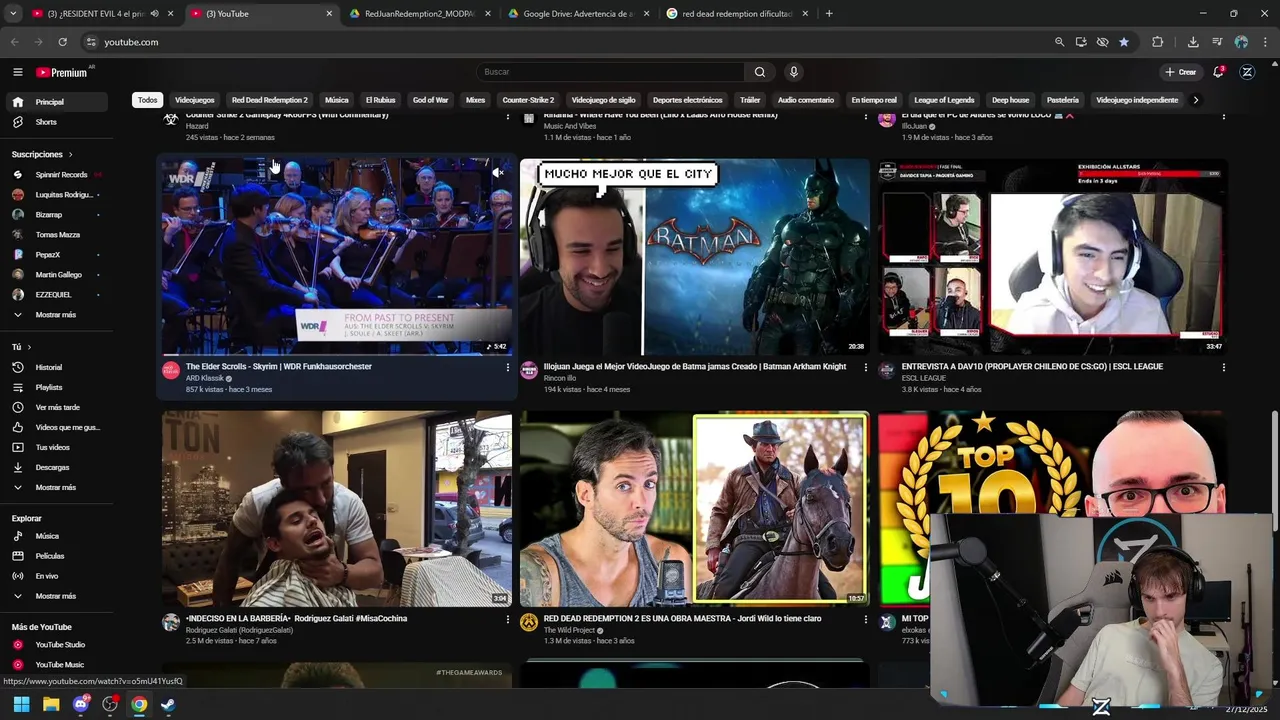
Task: Bookmark this page star icon
Action: pos(1124,42)
